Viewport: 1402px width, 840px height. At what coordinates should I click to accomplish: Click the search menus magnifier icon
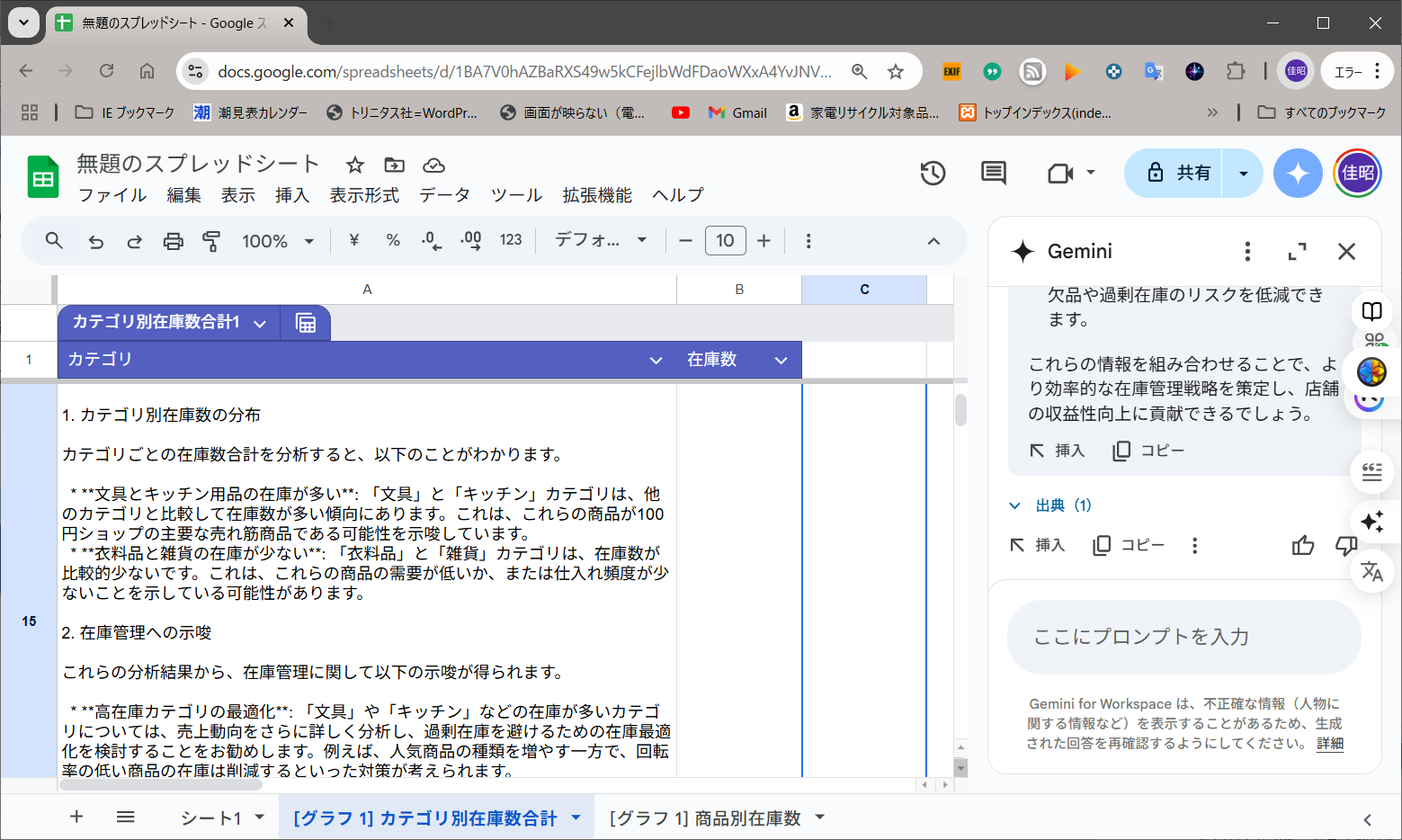click(54, 241)
